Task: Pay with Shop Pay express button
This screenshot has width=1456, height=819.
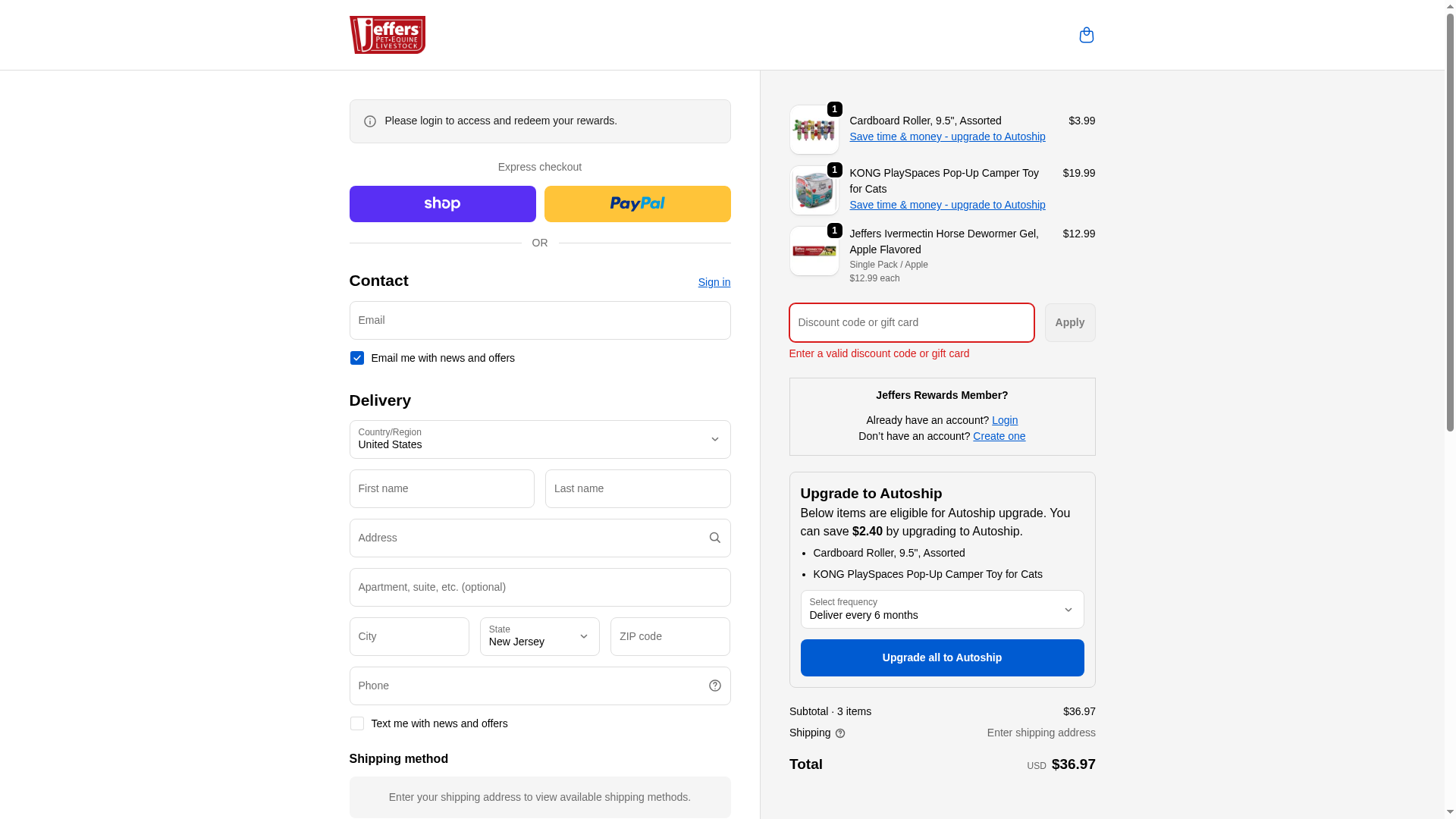Action: (x=442, y=204)
